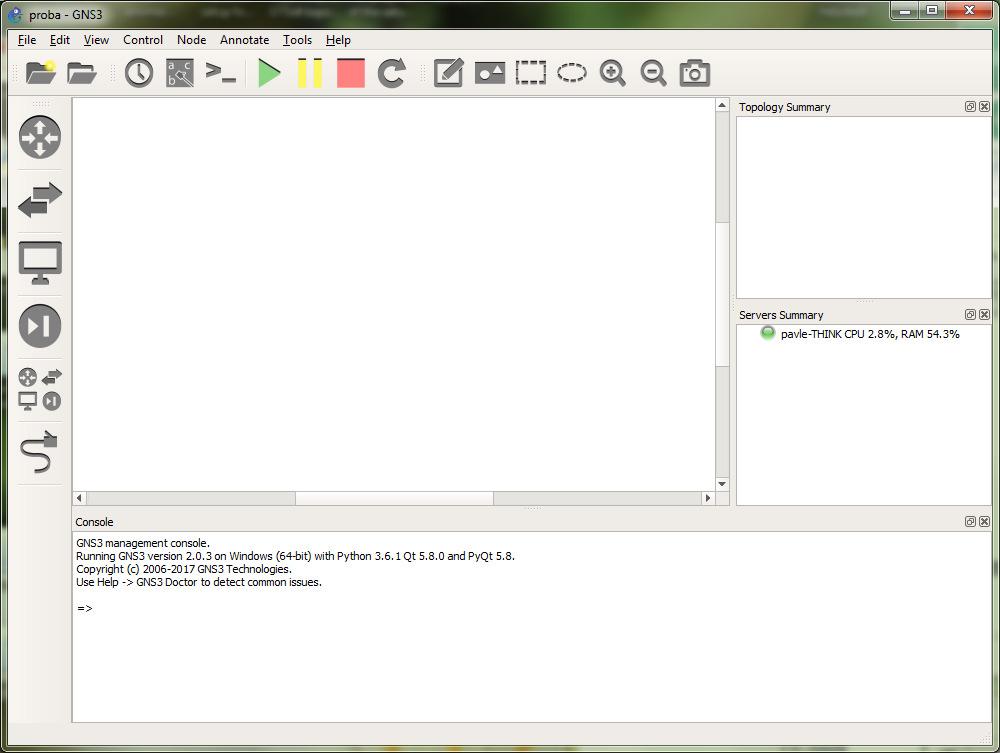Click the Zoom out magnifier icon
The image size is (1000, 753).
pyautogui.click(x=653, y=73)
